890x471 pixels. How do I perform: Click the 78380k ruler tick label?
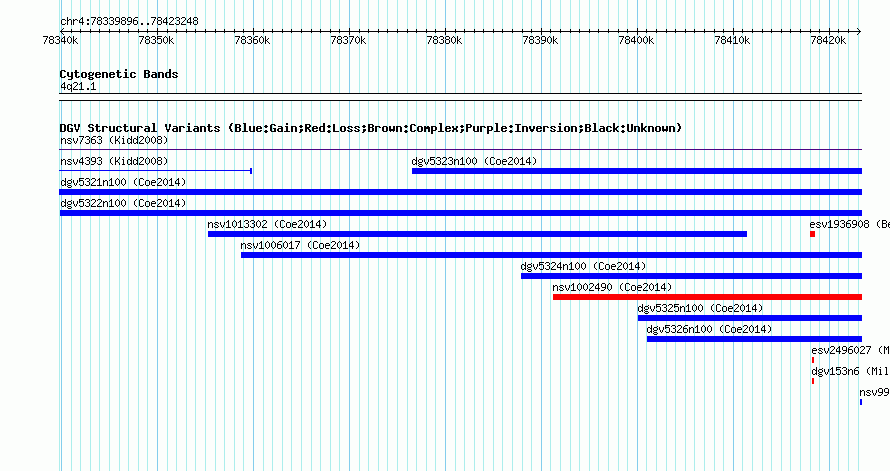point(444,40)
